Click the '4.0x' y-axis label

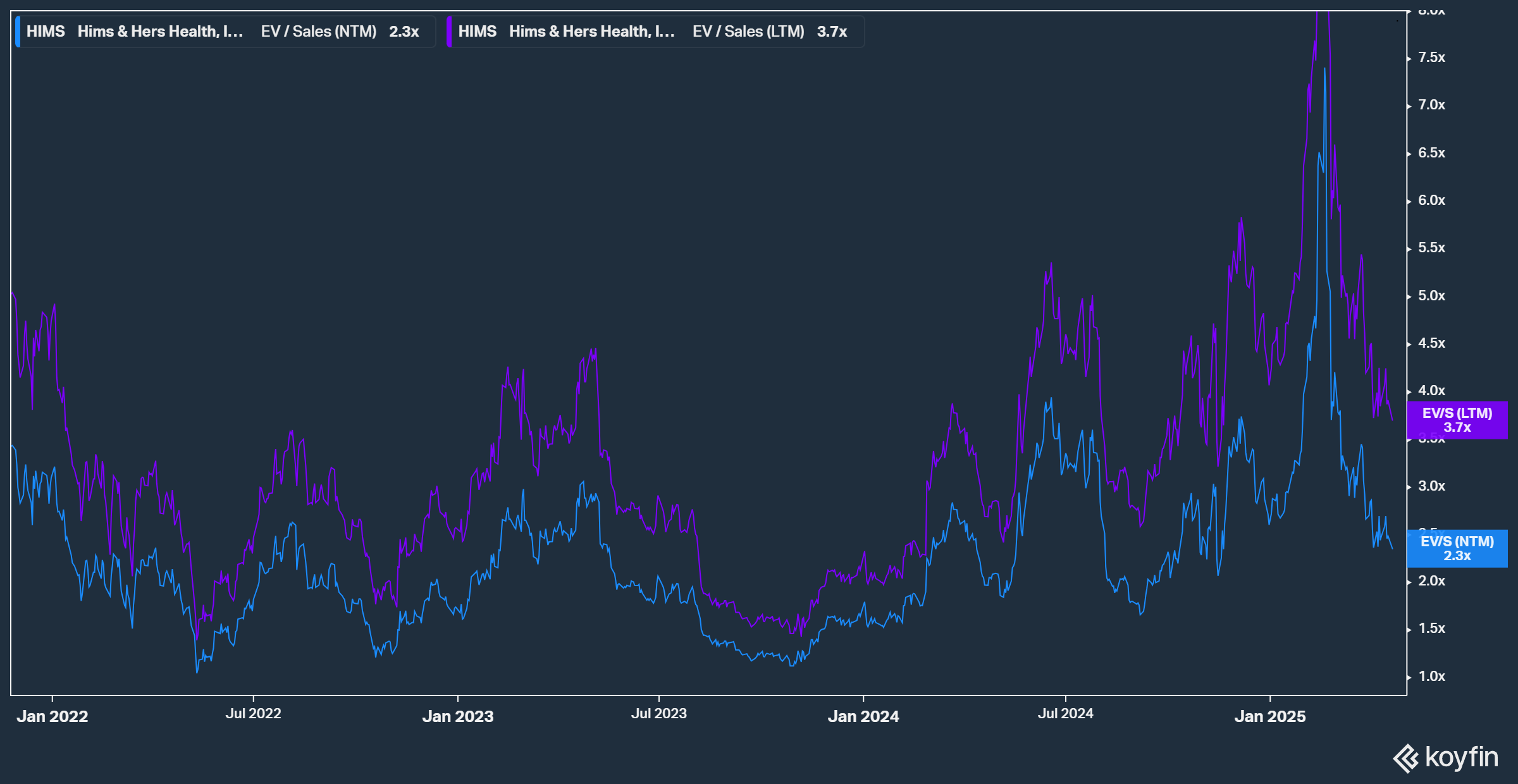click(1432, 391)
